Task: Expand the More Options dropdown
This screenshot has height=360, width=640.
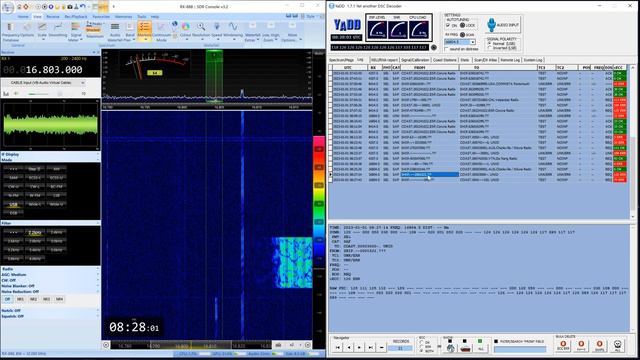Action: (300, 40)
